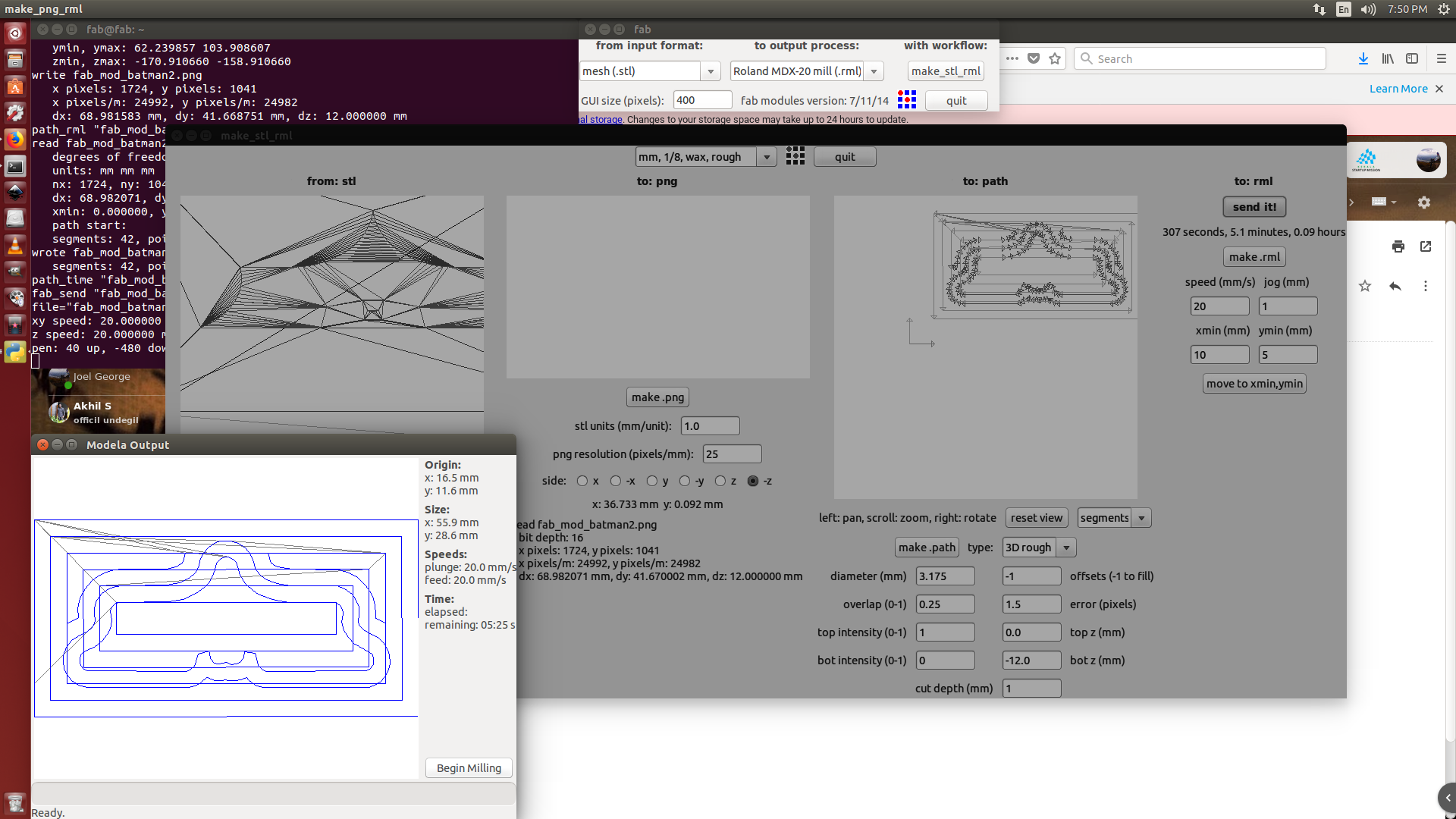This screenshot has width=1456, height=819.
Task: Select the x side radio button
Action: pos(582,481)
